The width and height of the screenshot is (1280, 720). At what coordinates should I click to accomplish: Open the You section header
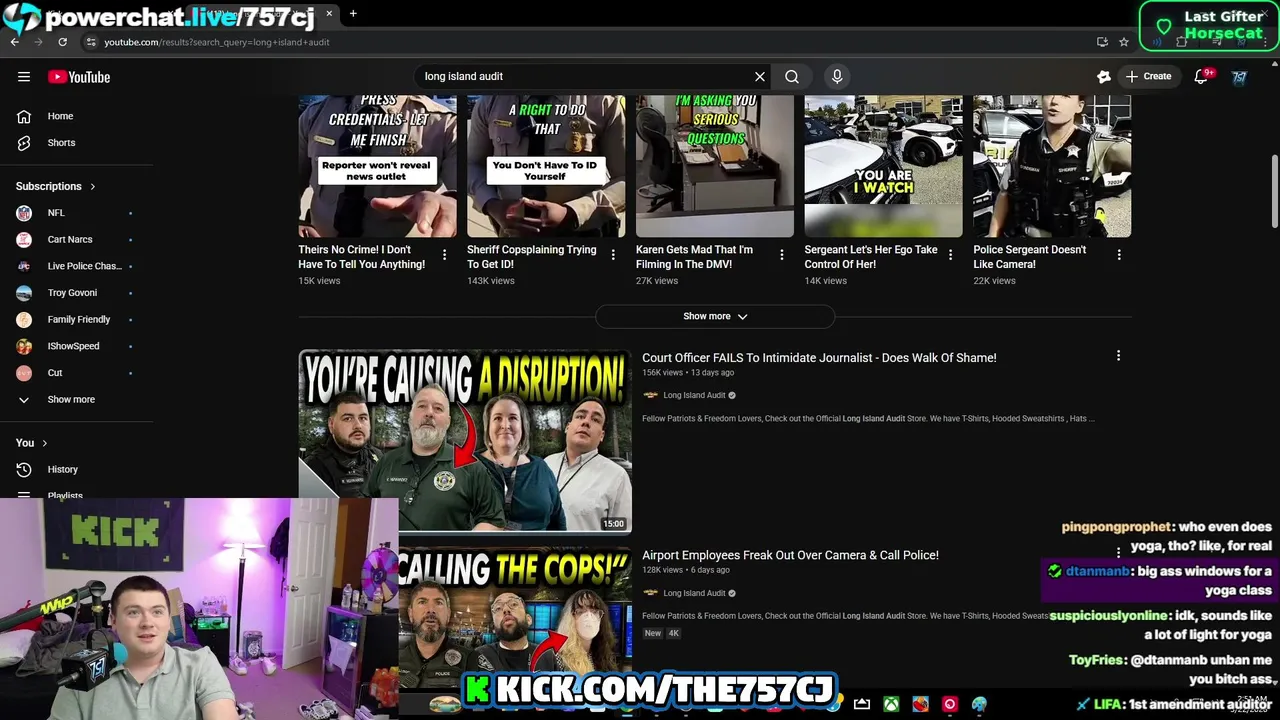(x=31, y=443)
